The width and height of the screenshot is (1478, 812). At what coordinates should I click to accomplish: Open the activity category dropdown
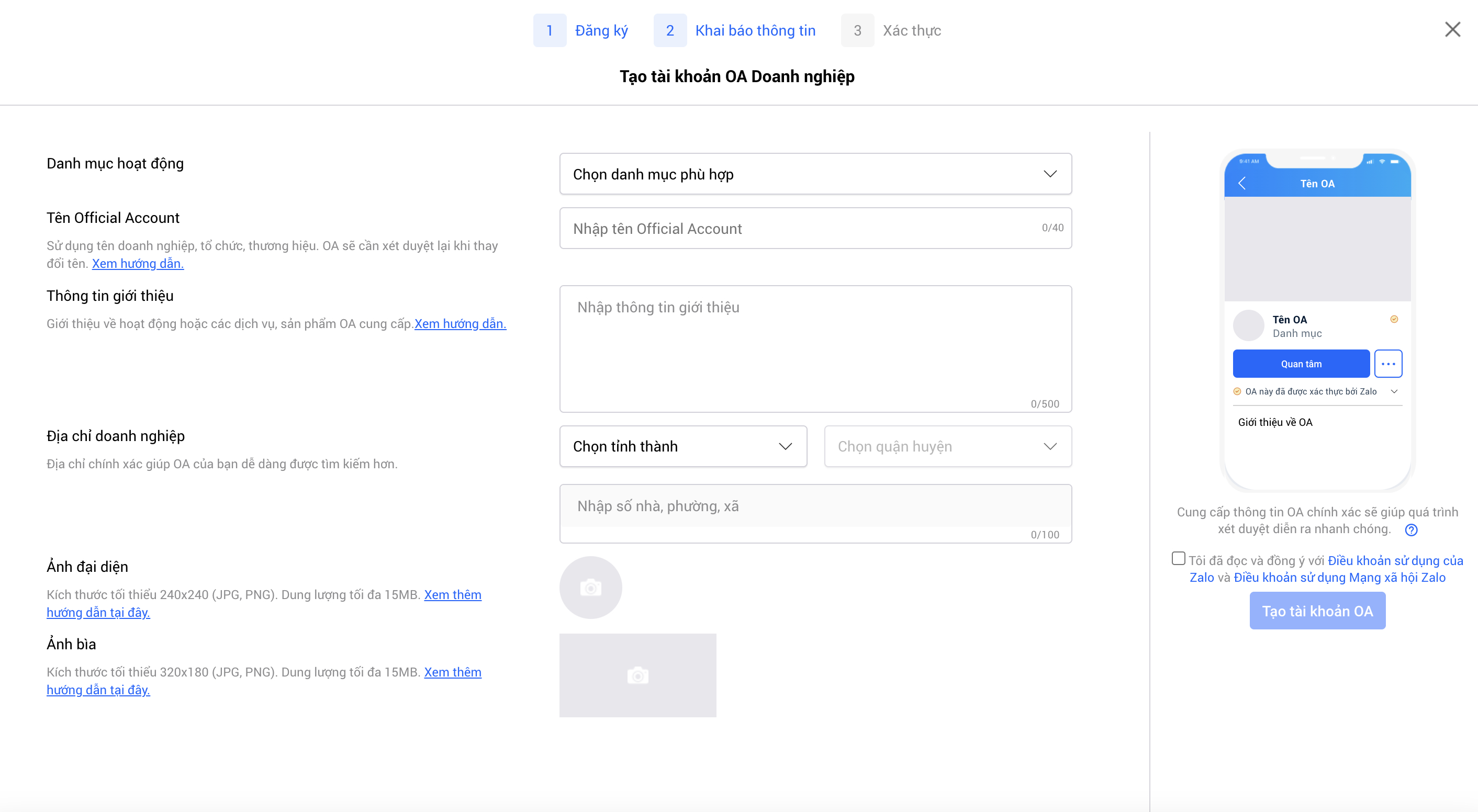815,174
